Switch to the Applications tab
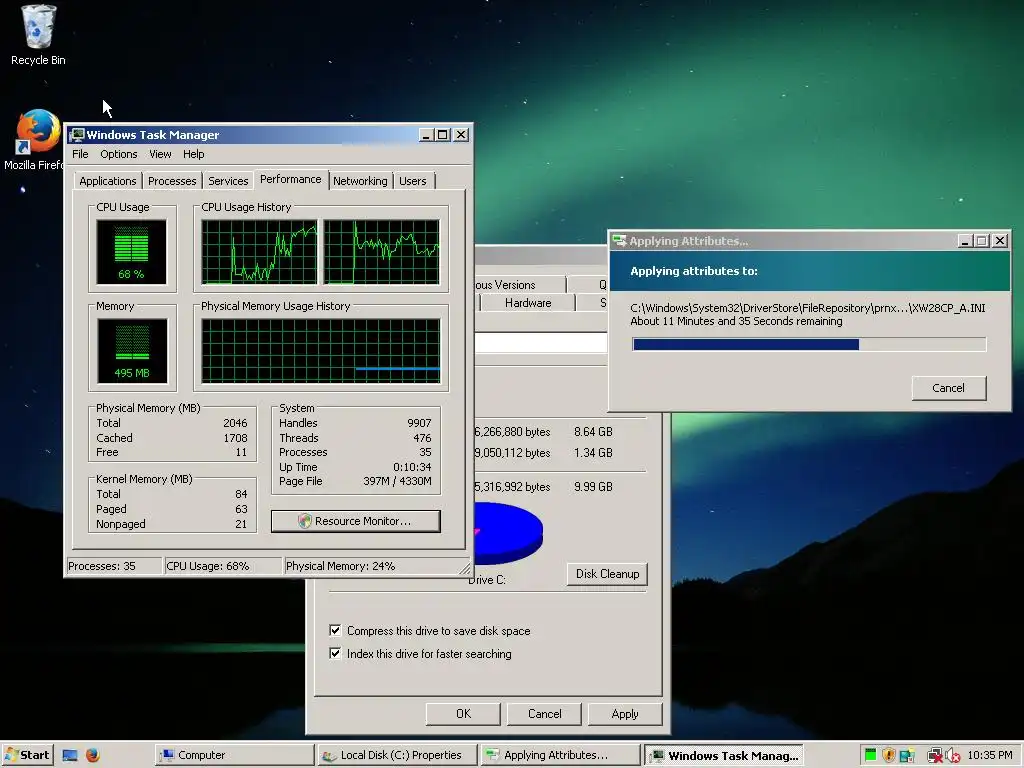The width and height of the screenshot is (1024, 768). [108, 181]
